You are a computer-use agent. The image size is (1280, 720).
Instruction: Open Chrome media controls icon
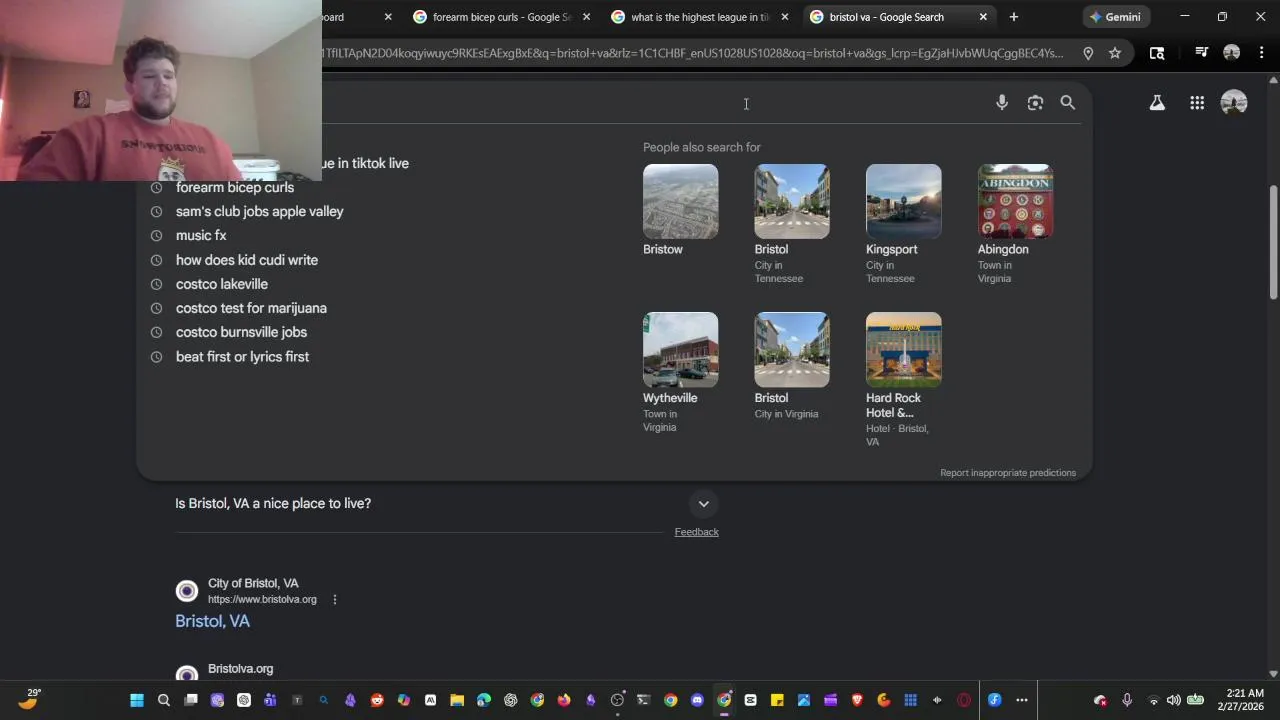[x=1202, y=53]
